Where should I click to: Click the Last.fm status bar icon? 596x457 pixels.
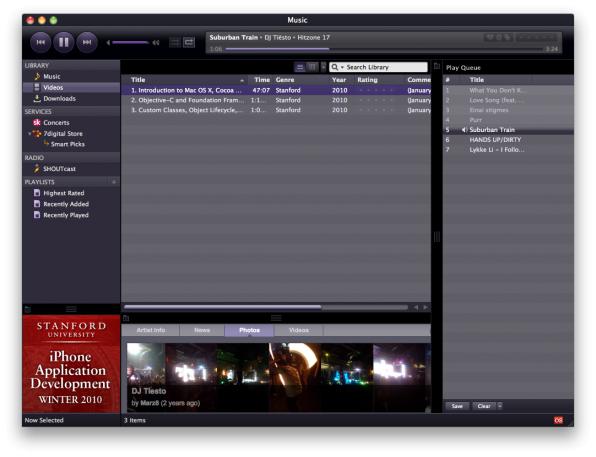tap(558, 420)
